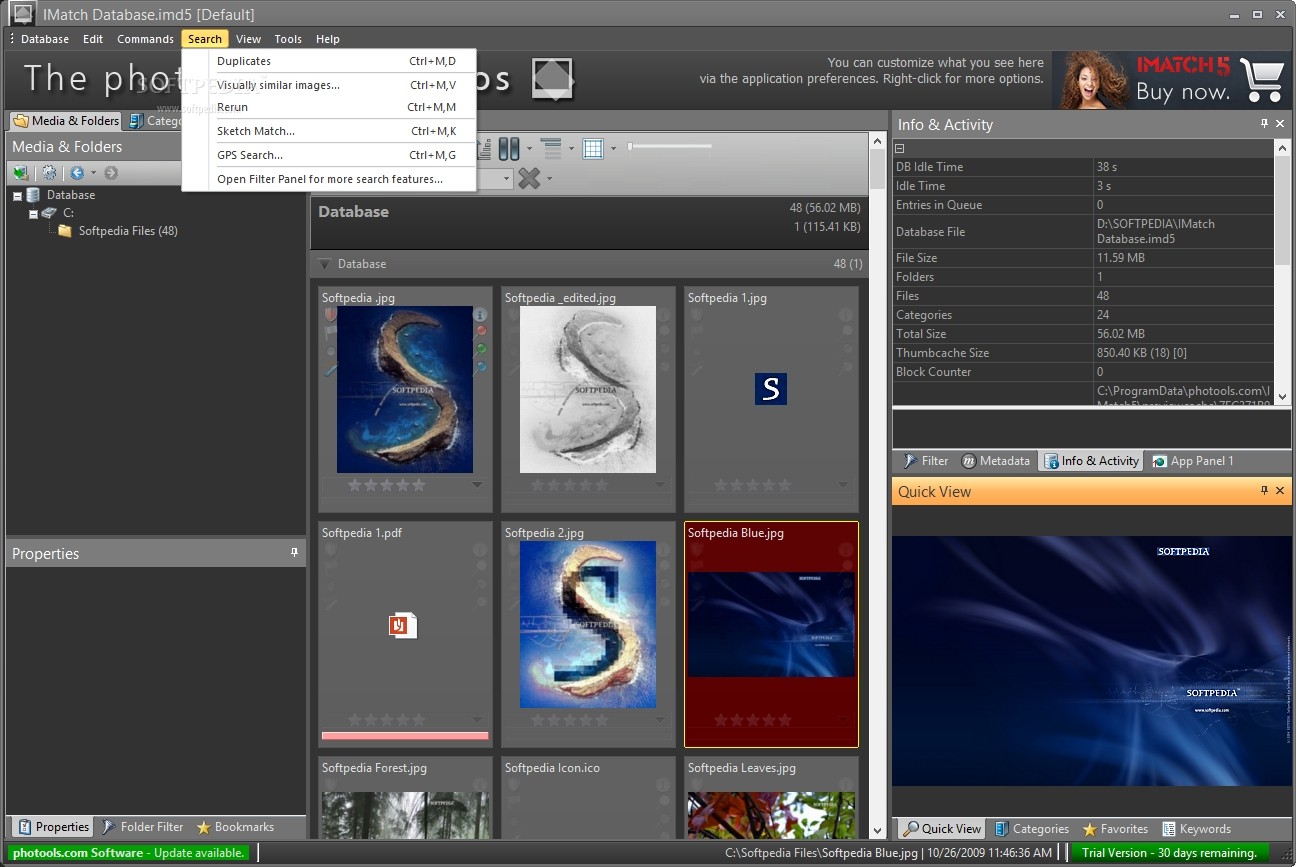Pin the Quick View panel
The height and width of the screenshot is (867, 1296).
coord(1264,491)
